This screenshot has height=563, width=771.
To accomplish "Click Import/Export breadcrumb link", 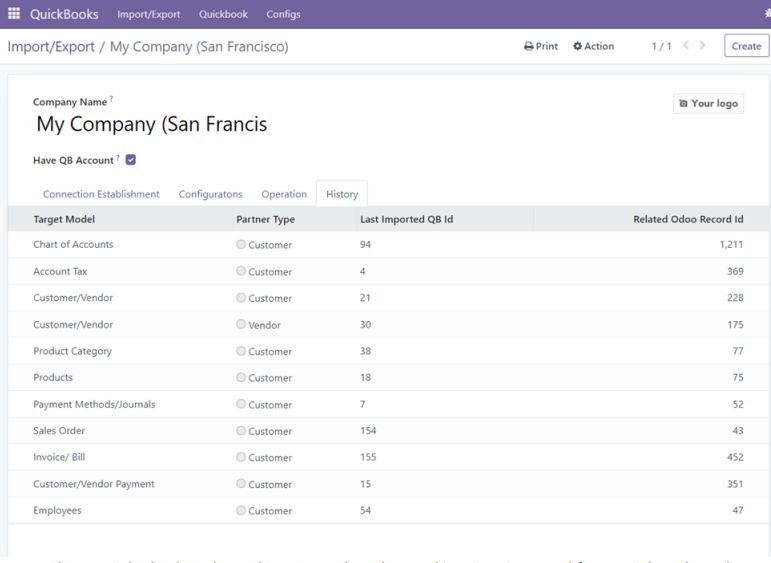I will coord(51,47).
